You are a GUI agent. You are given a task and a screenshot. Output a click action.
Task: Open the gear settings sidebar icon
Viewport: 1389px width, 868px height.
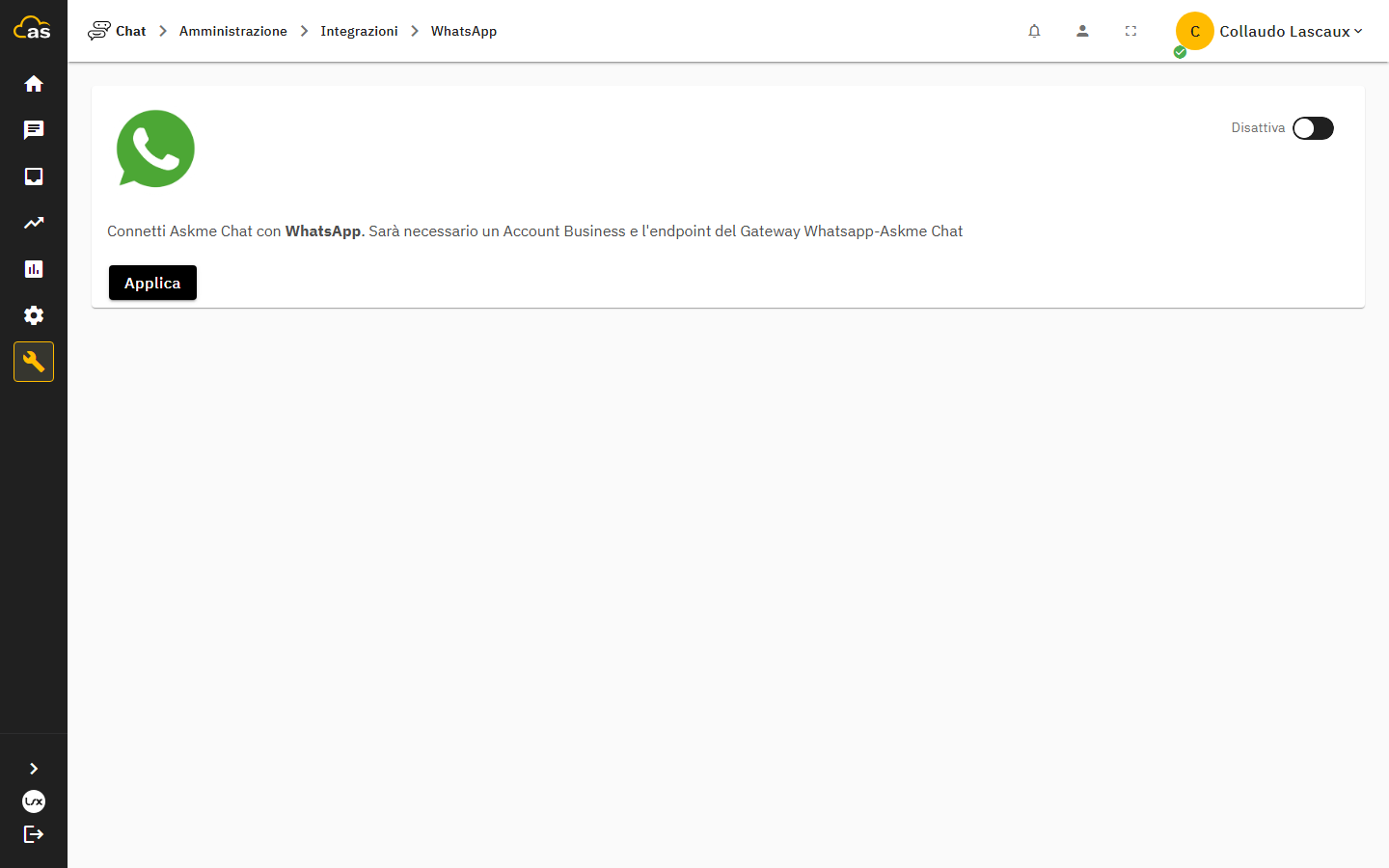(34, 315)
